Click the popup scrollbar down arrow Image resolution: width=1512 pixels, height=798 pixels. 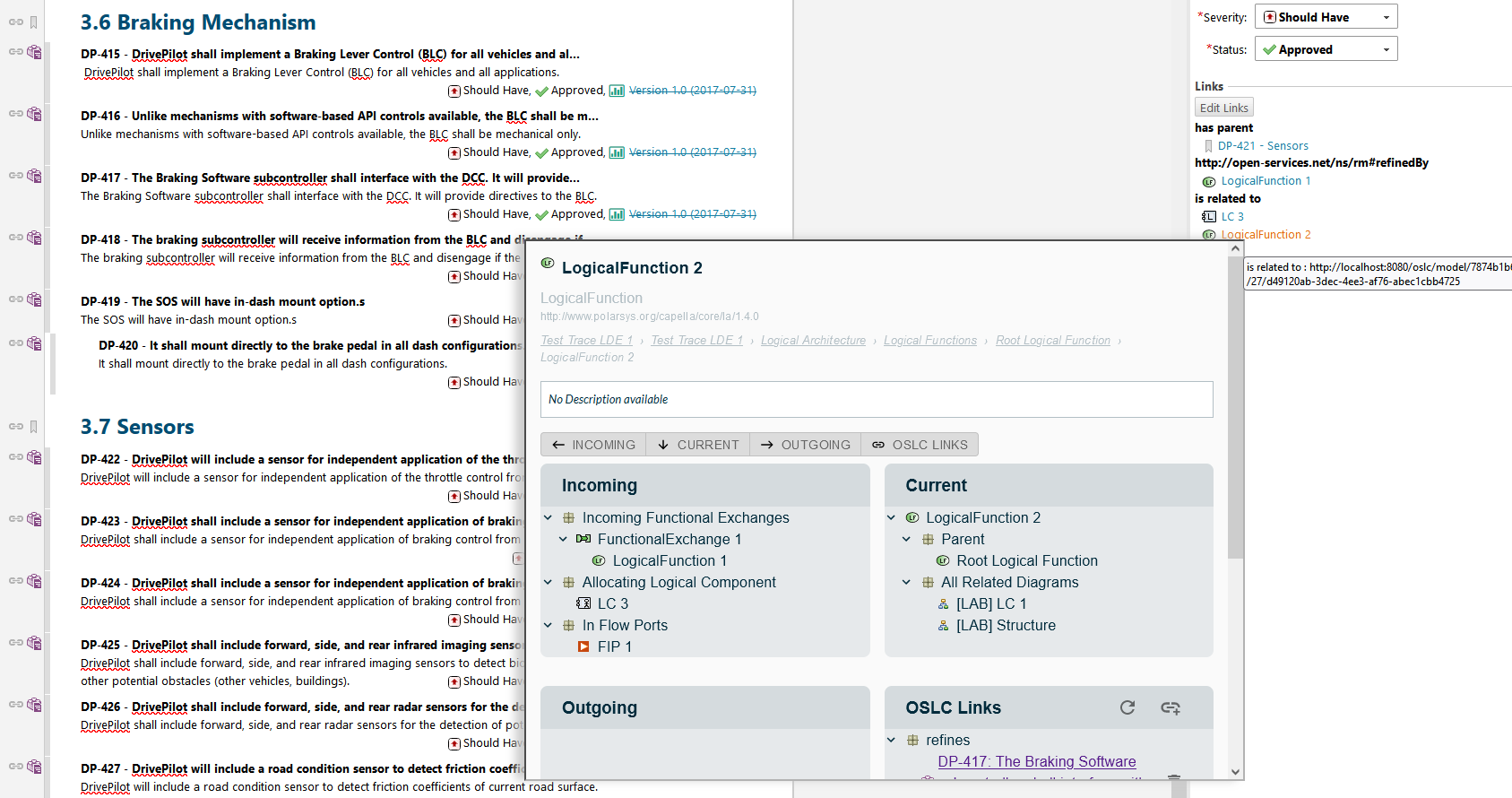point(1235,771)
